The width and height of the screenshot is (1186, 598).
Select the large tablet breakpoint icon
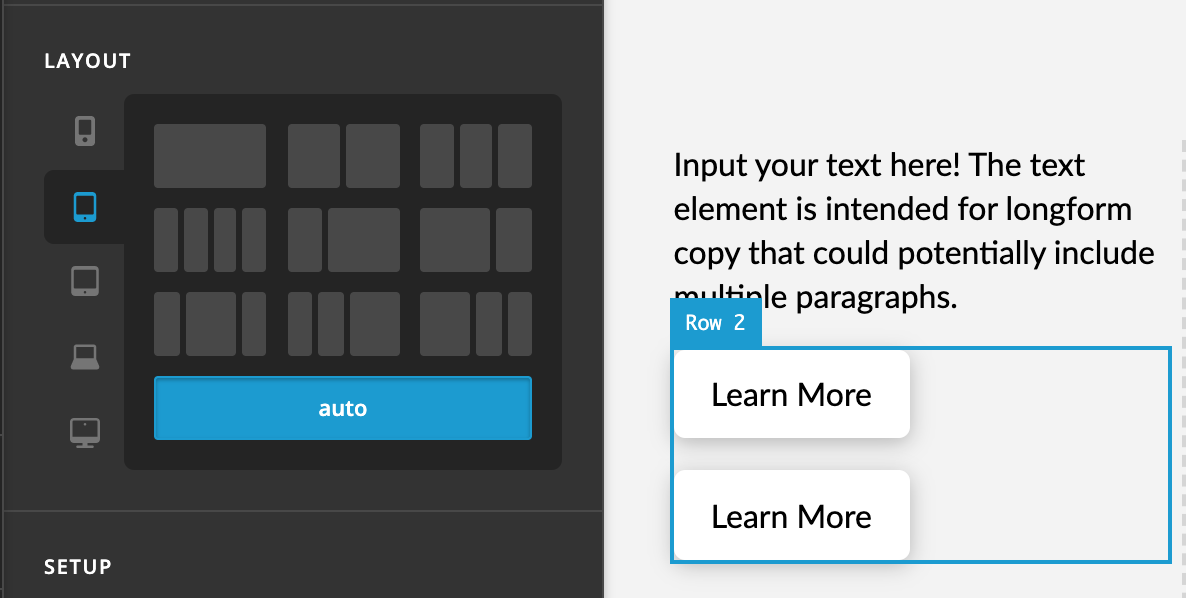[x=85, y=281]
